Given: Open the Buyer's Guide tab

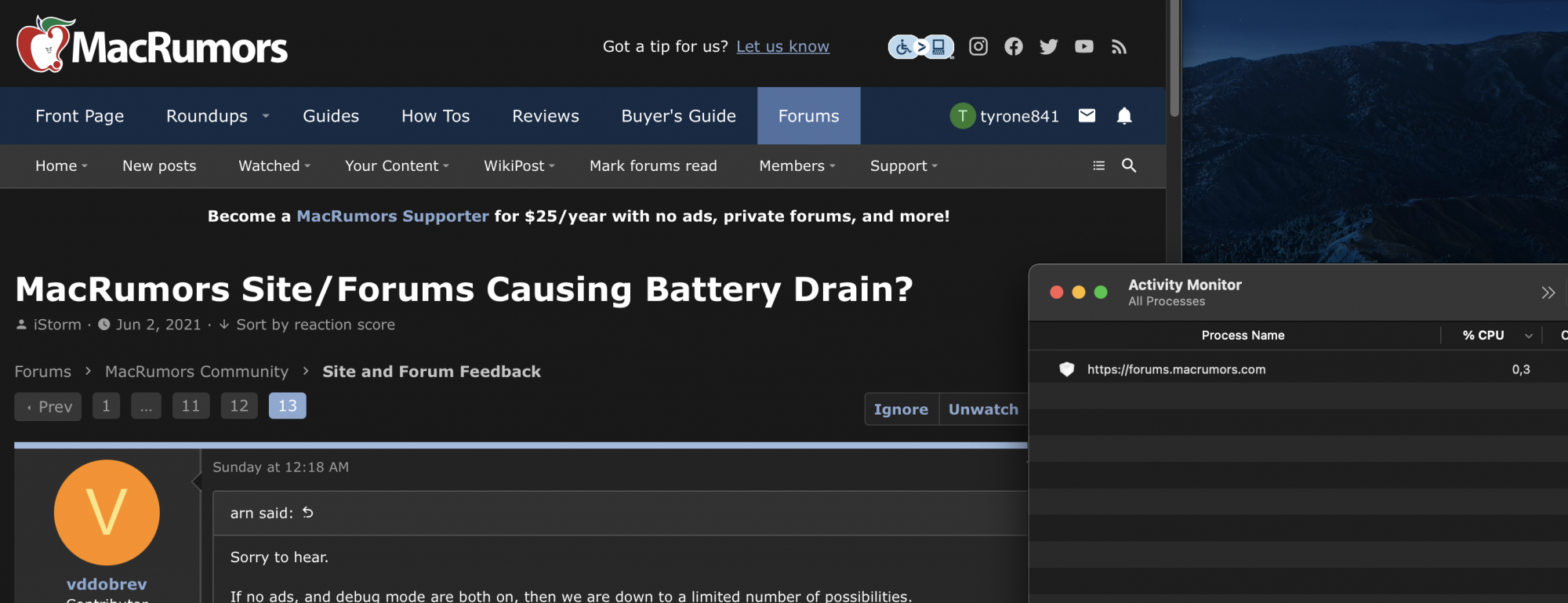Looking at the screenshot, I should (x=679, y=116).
